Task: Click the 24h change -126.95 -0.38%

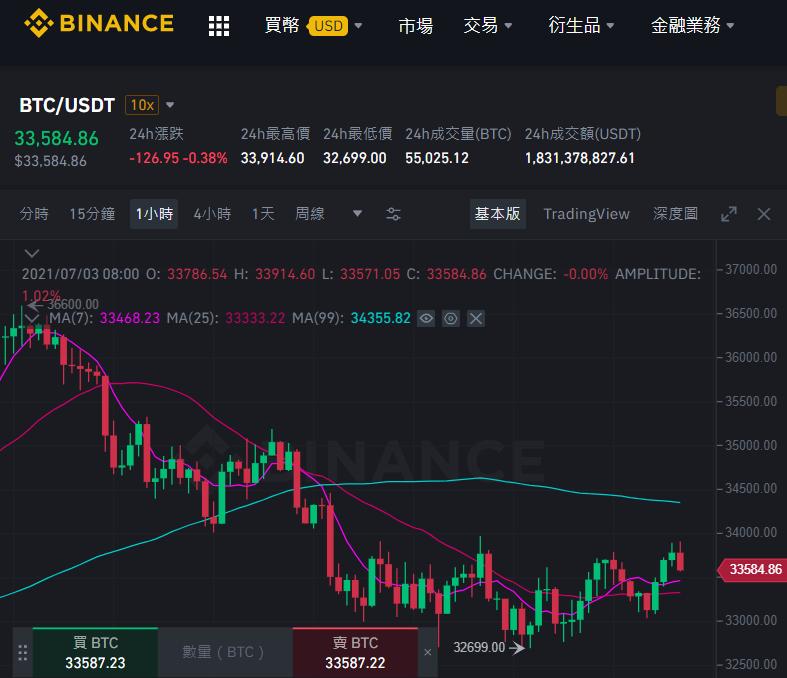Action: (178, 158)
